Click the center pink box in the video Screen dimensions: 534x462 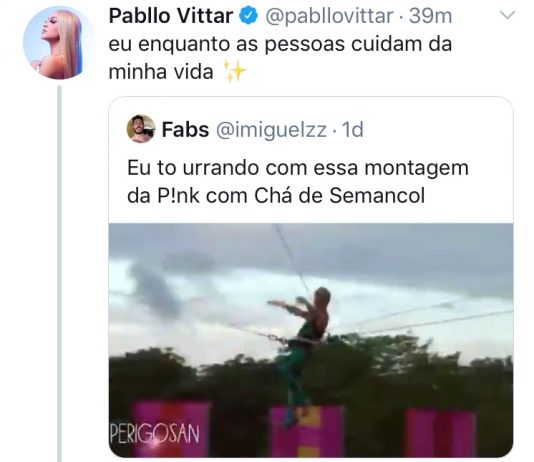(x=306, y=432)
